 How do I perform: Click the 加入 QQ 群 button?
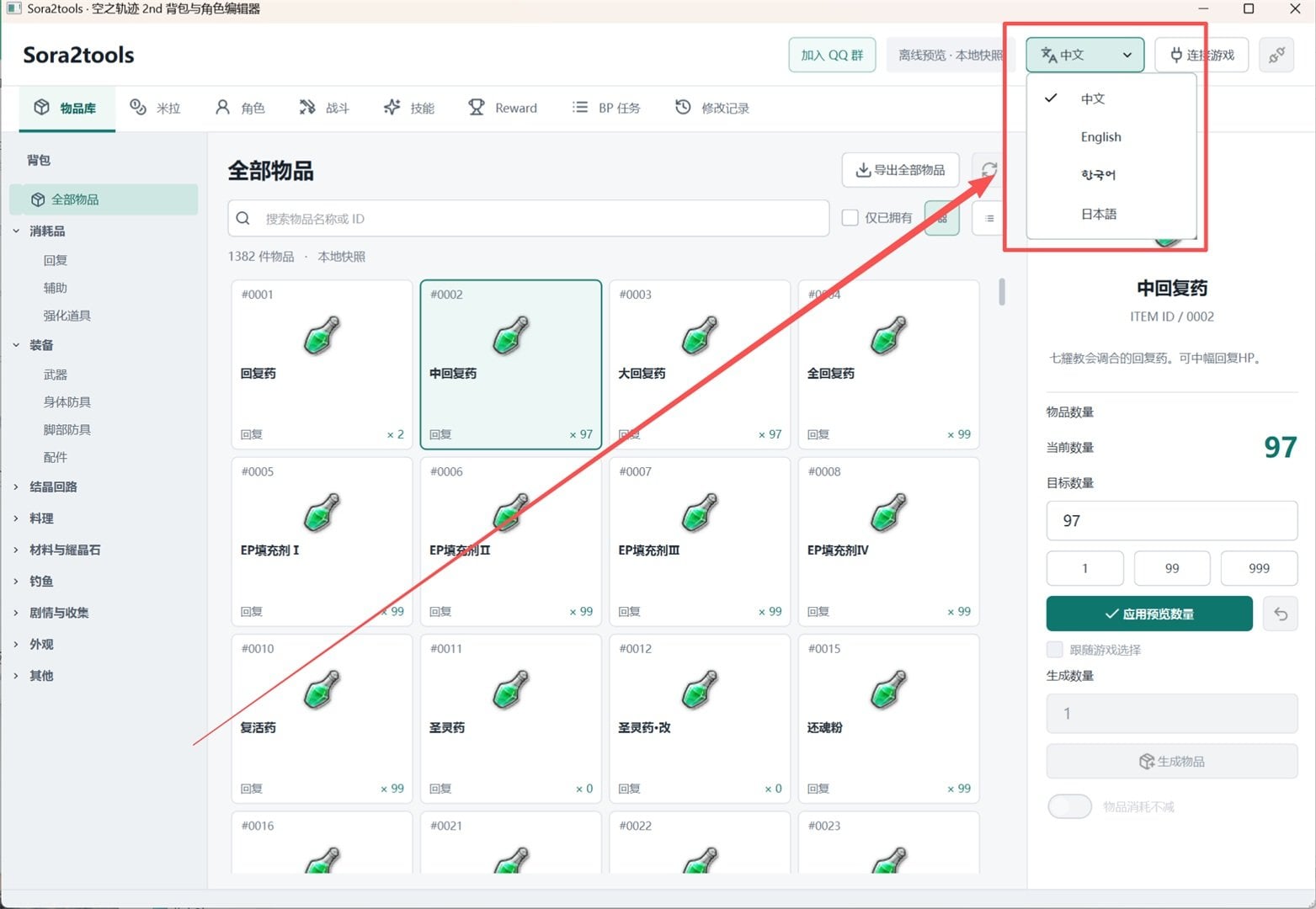point(832,56)
